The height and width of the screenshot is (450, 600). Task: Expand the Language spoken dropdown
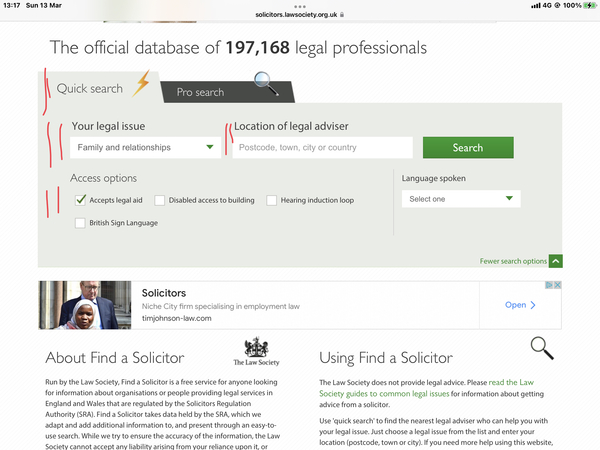point(461,199)
